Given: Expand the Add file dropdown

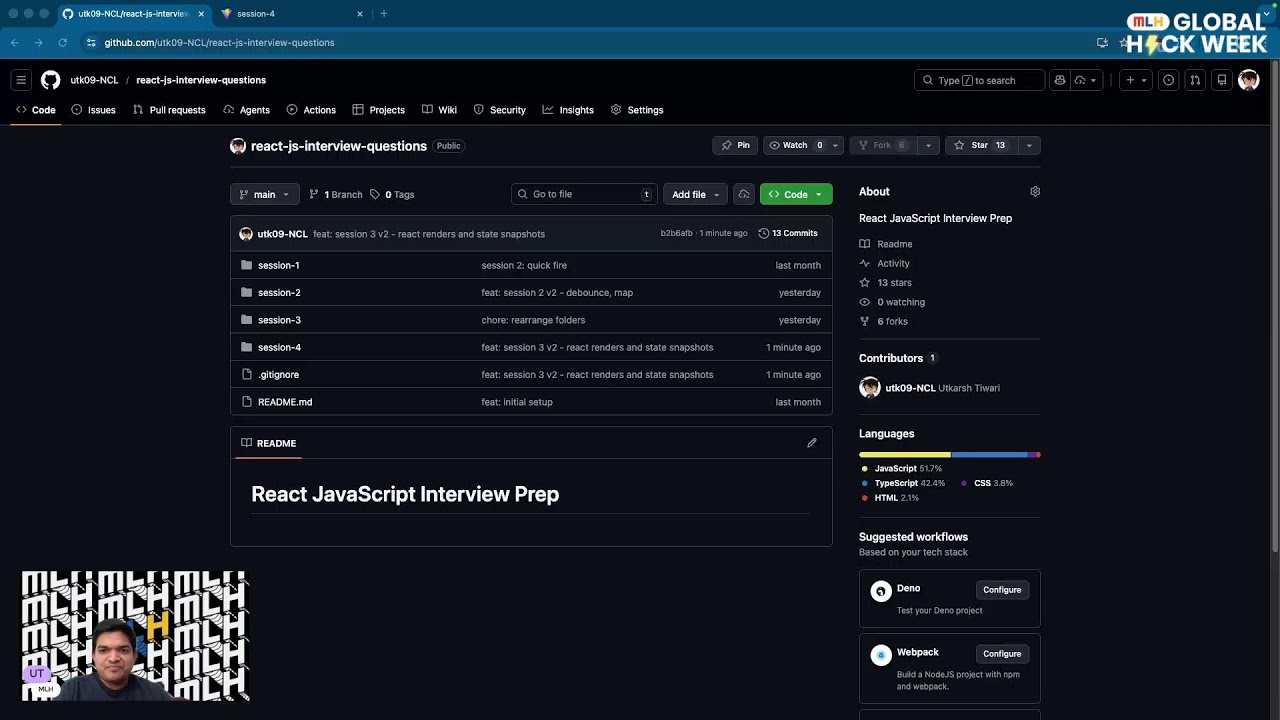Looking at the screenshot, I should [696, 194].
